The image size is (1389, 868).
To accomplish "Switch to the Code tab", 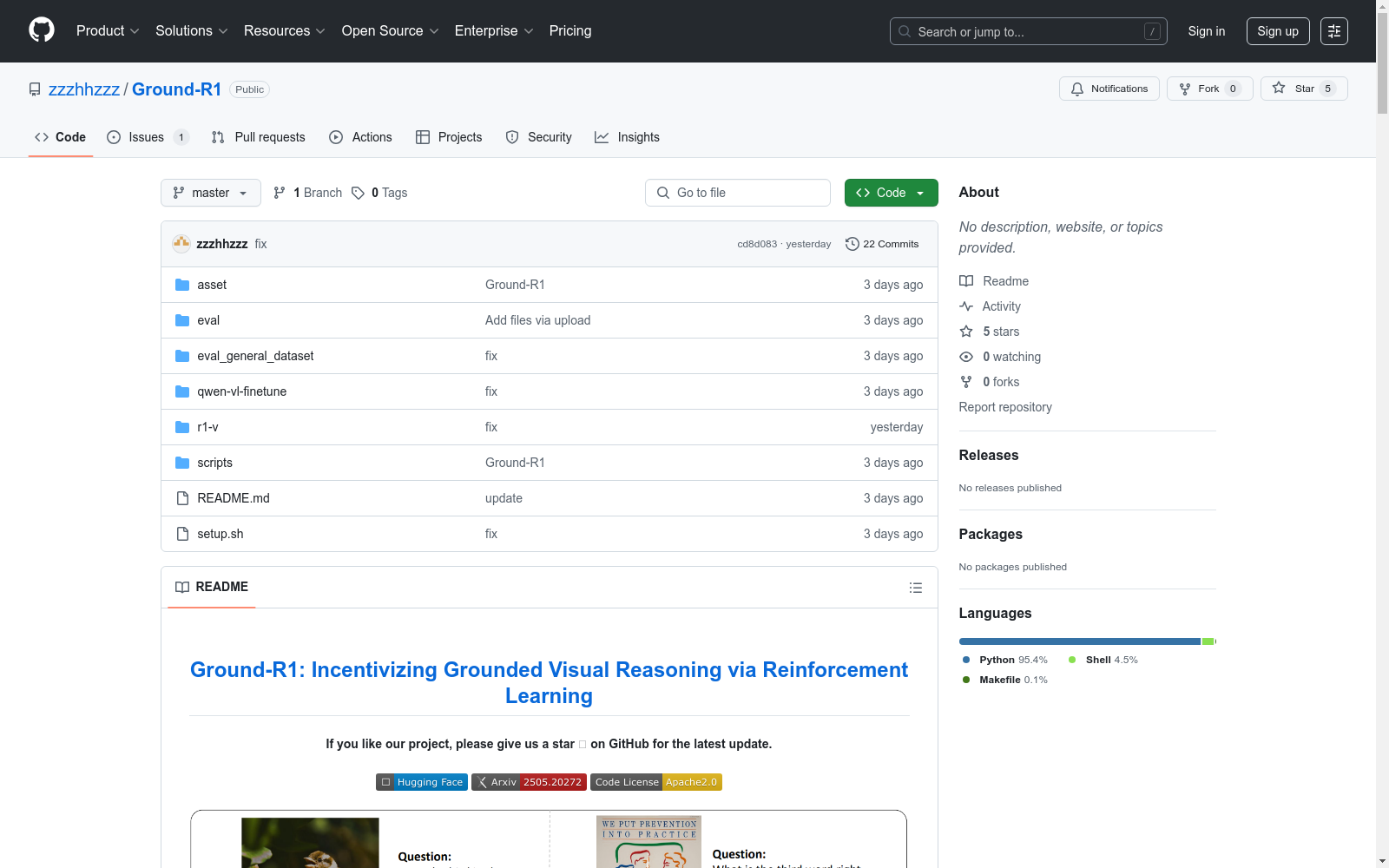I will (x=60, y=137).
